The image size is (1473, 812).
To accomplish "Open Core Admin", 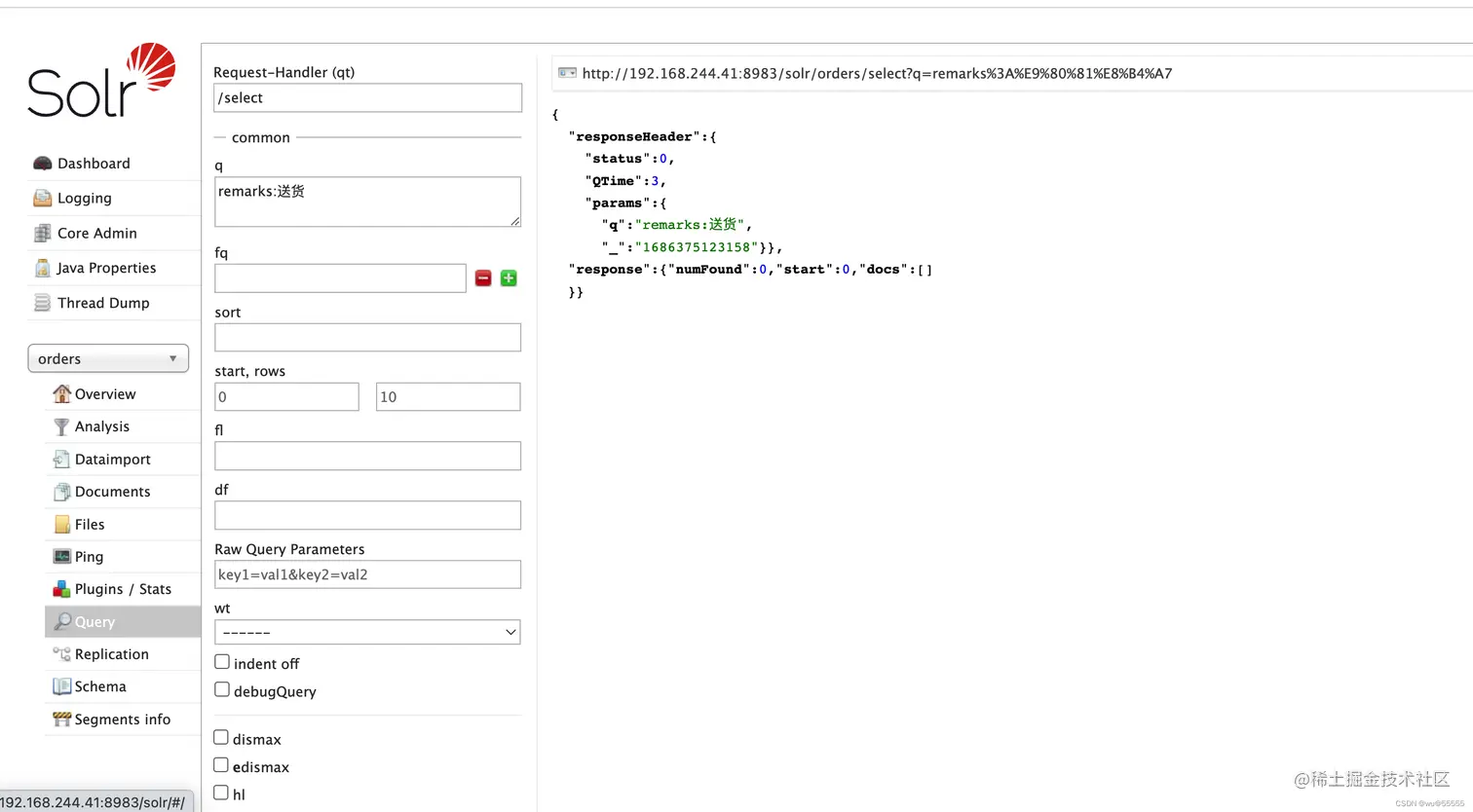I will pos(97,234).
